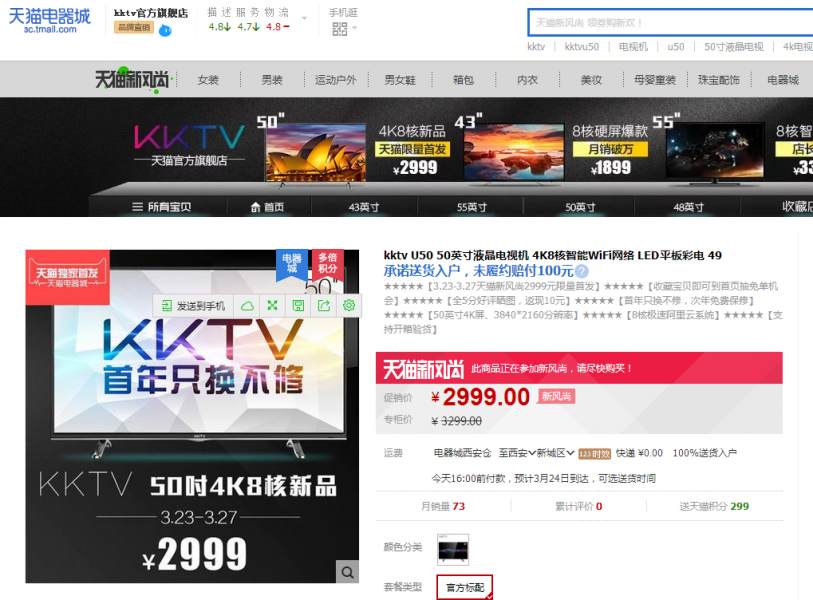Click the 累计评价 0 reviews link
This screenshot has height=600, width=813.
[x=579, y=506]
